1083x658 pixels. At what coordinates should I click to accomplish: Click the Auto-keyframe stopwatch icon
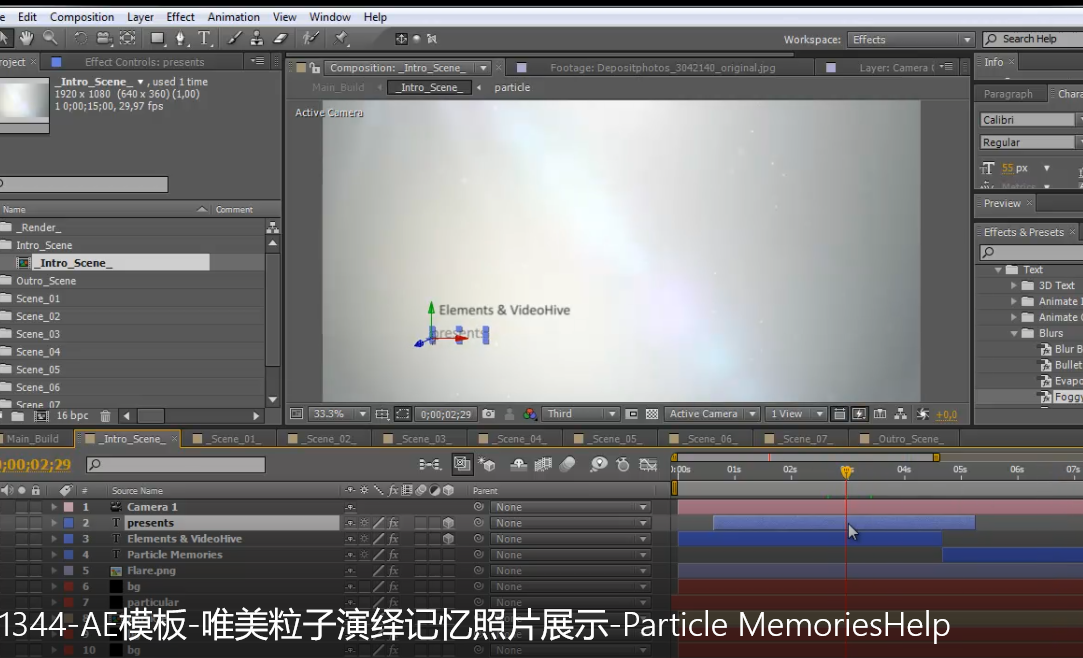click(622, 465)
